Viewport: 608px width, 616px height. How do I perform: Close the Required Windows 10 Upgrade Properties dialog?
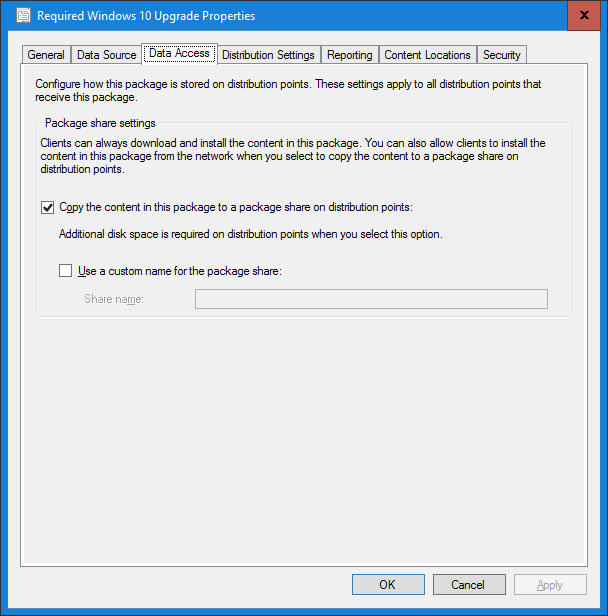584,15
